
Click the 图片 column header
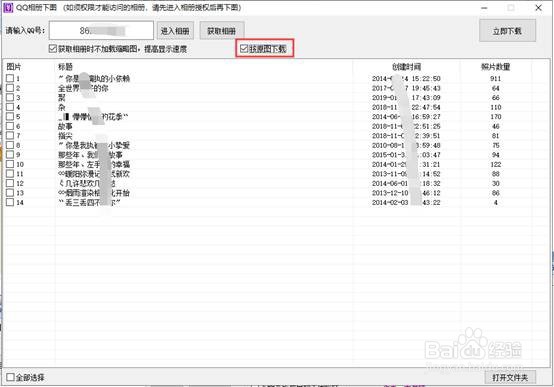click(14, 66)
